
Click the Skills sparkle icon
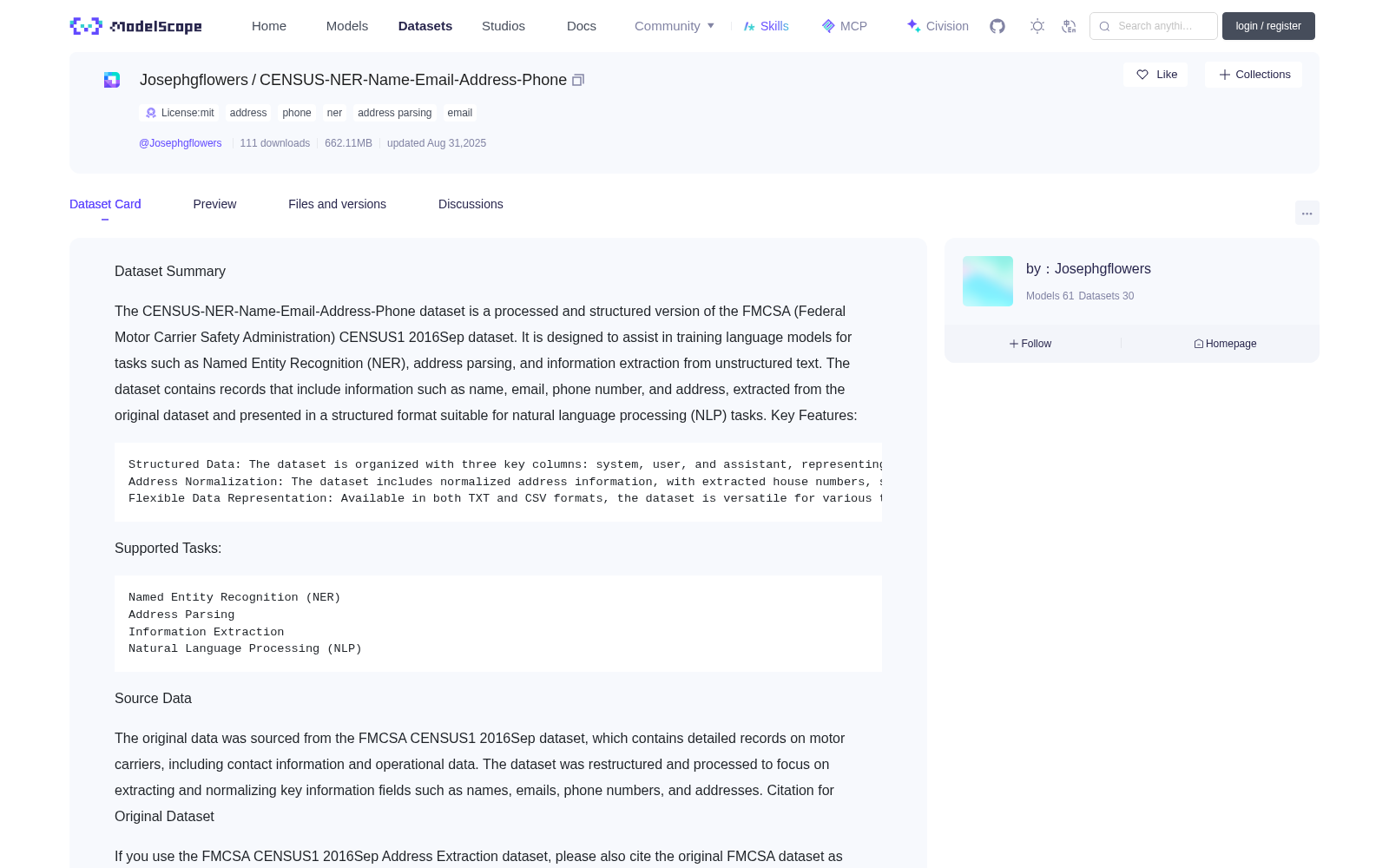coord(749,26)
